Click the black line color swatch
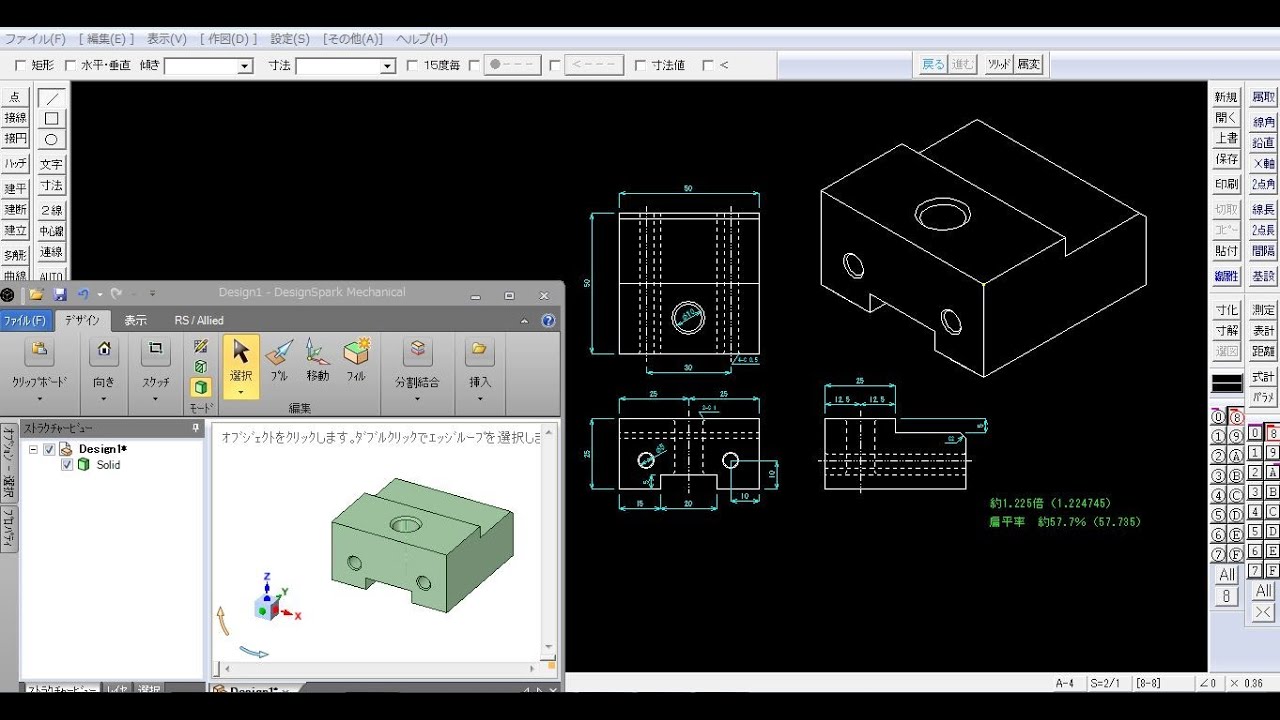The height and width of the screenshot is (720, 1280). 1227,383
